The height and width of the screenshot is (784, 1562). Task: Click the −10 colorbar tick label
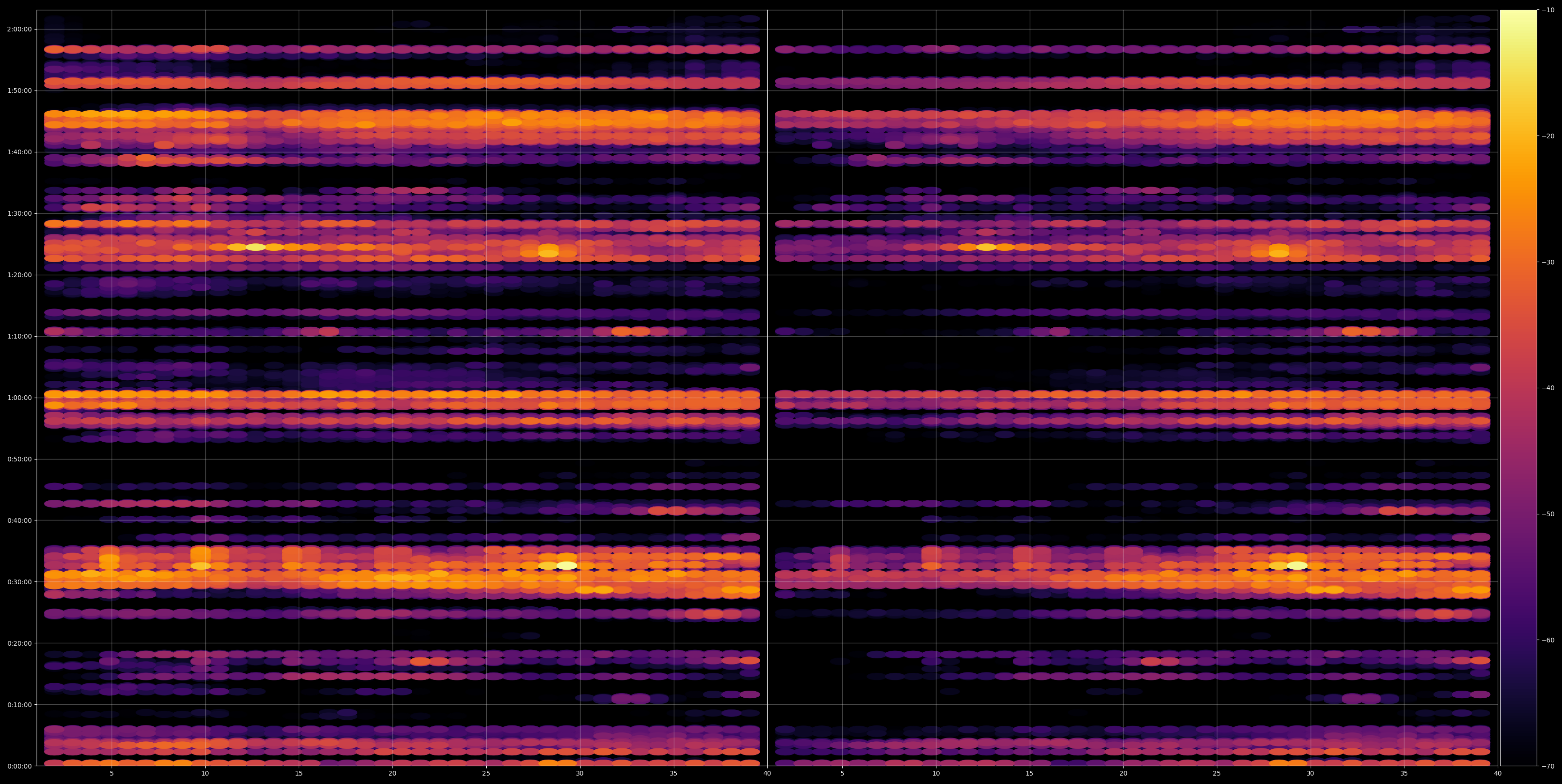pyautogui.click(x=1548, y=10)
